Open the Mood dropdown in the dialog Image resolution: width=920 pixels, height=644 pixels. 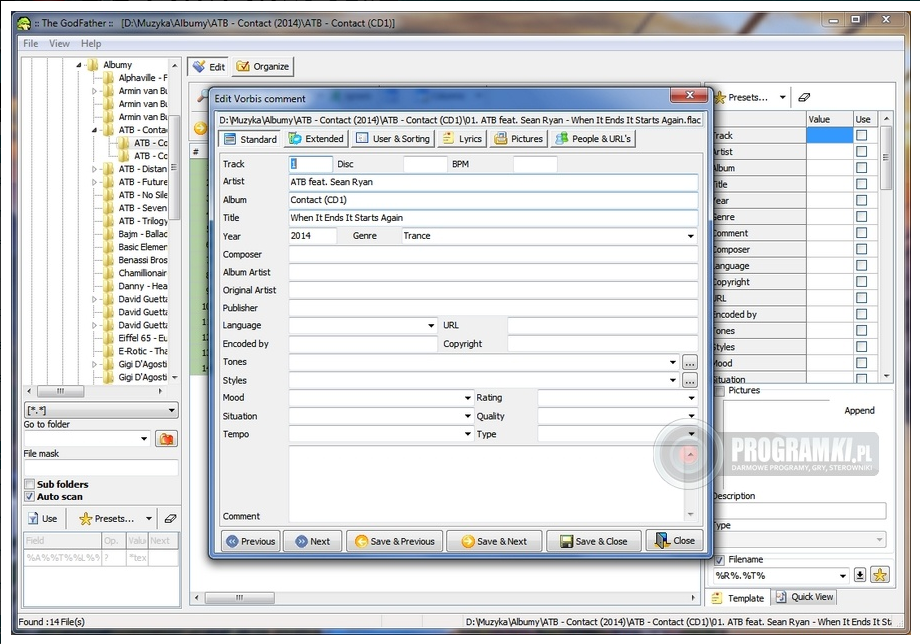(x=468, y=398)
